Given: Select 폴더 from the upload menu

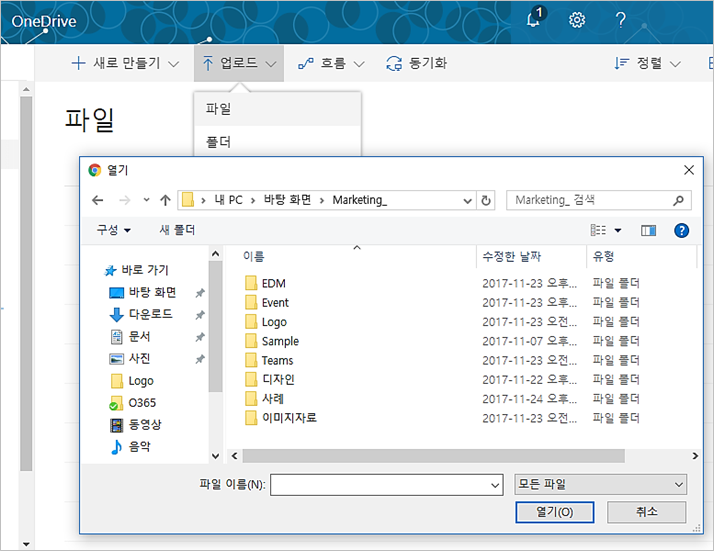Looking at the screenshot, I should [218, 142].
